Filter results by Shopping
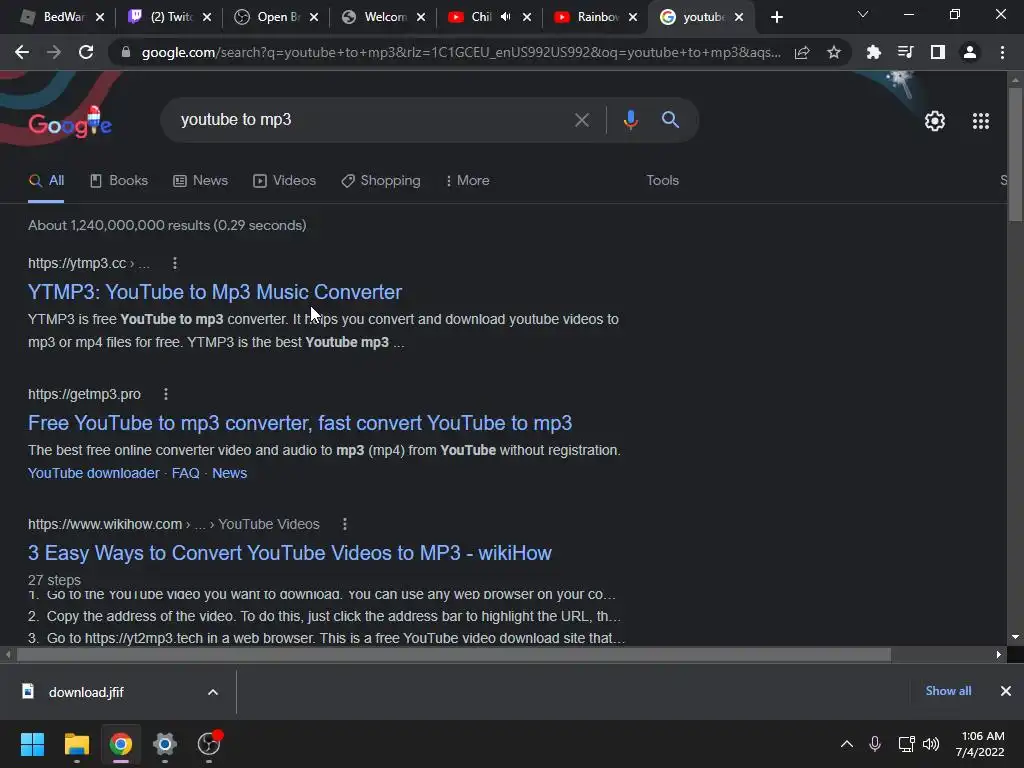The height and width of the screenshot is (768, 1024). [381, 181]
